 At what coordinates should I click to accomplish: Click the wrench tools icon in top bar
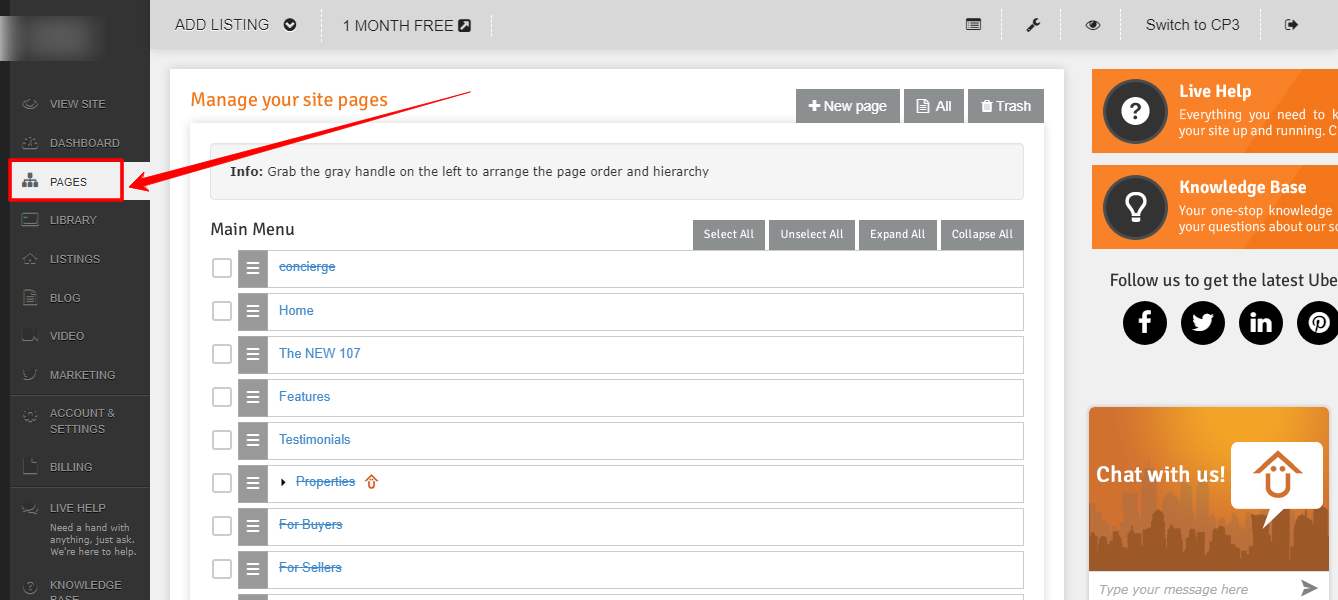coord(1033,25)
